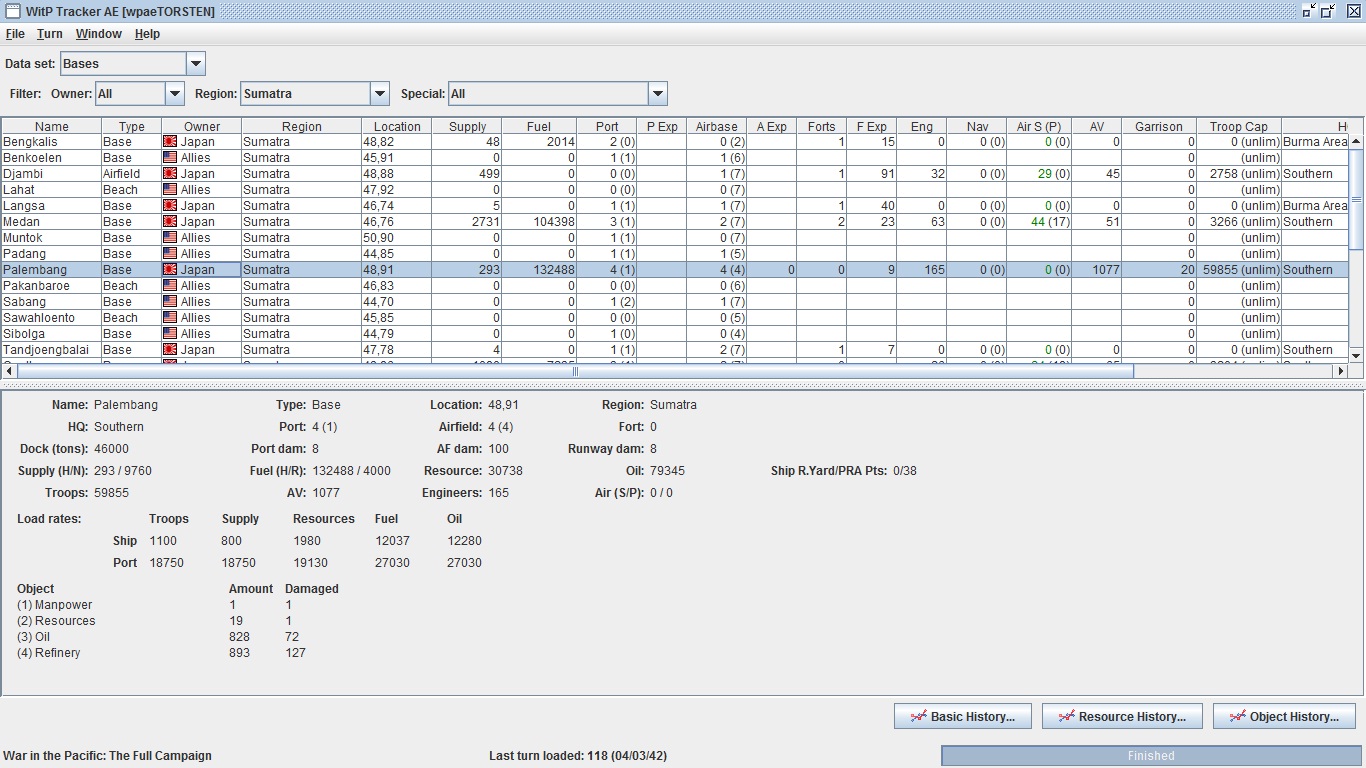This screenshot has width=1366, height=768.
Task: Select the Sawahloento row name cell
Action: [51, 318]
